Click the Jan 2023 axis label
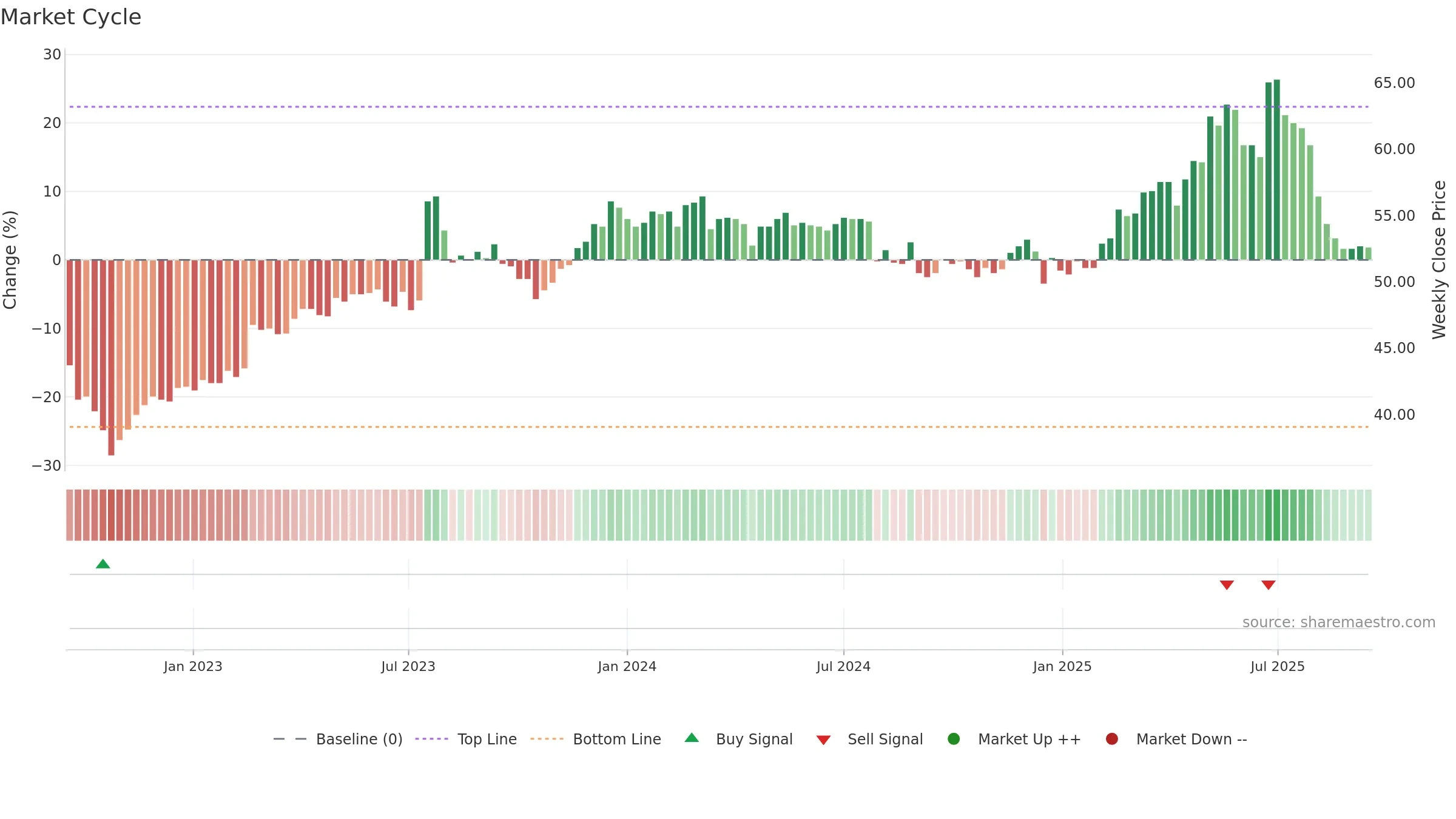 coord(193,667)
